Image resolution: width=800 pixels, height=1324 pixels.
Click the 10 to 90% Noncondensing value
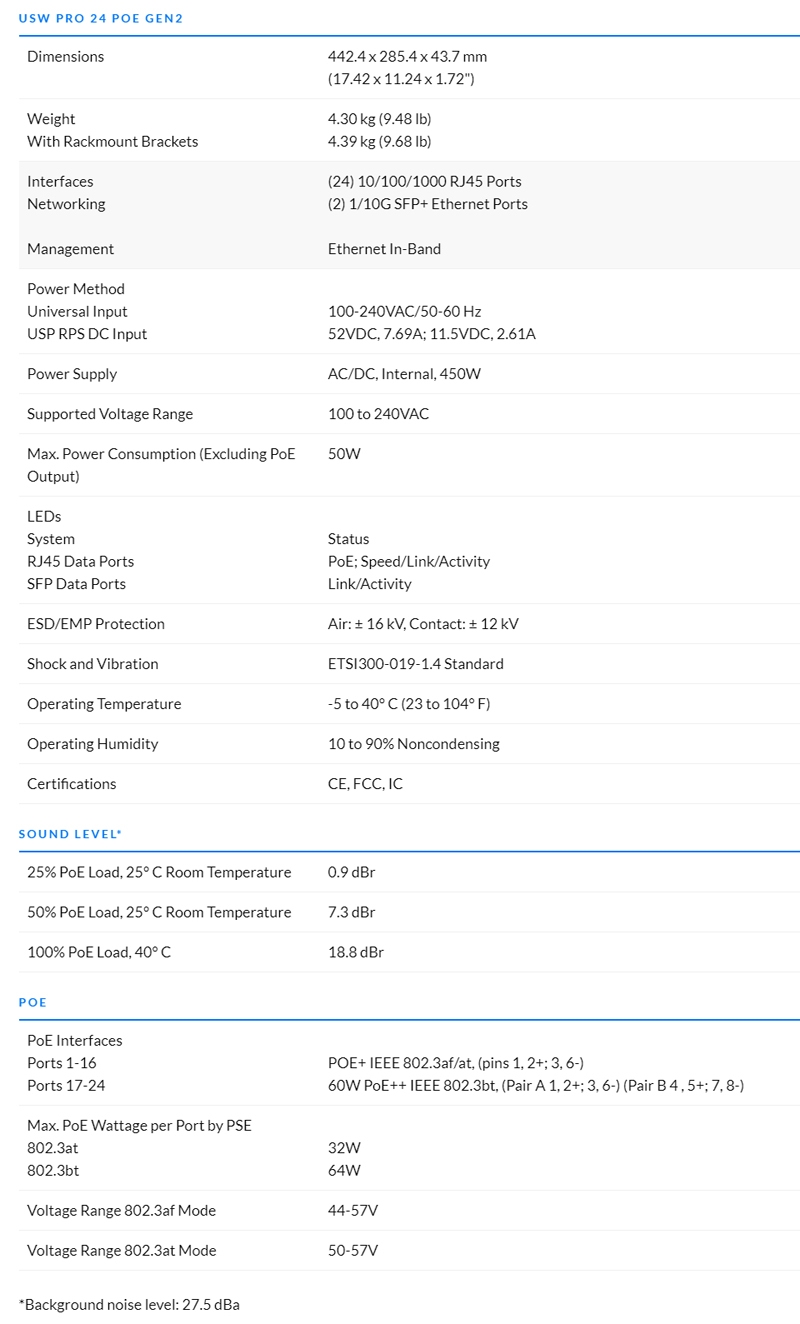414,744
